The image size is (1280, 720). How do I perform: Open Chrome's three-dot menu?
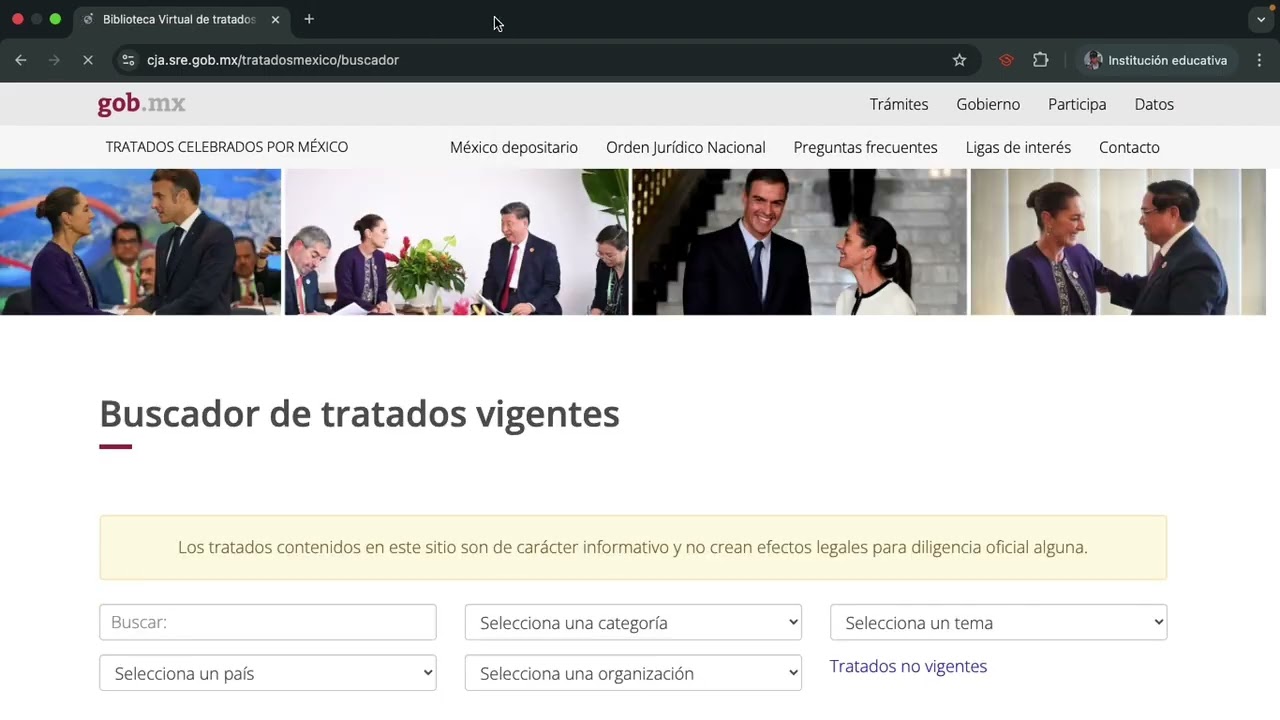click(x=1259, y=60)
